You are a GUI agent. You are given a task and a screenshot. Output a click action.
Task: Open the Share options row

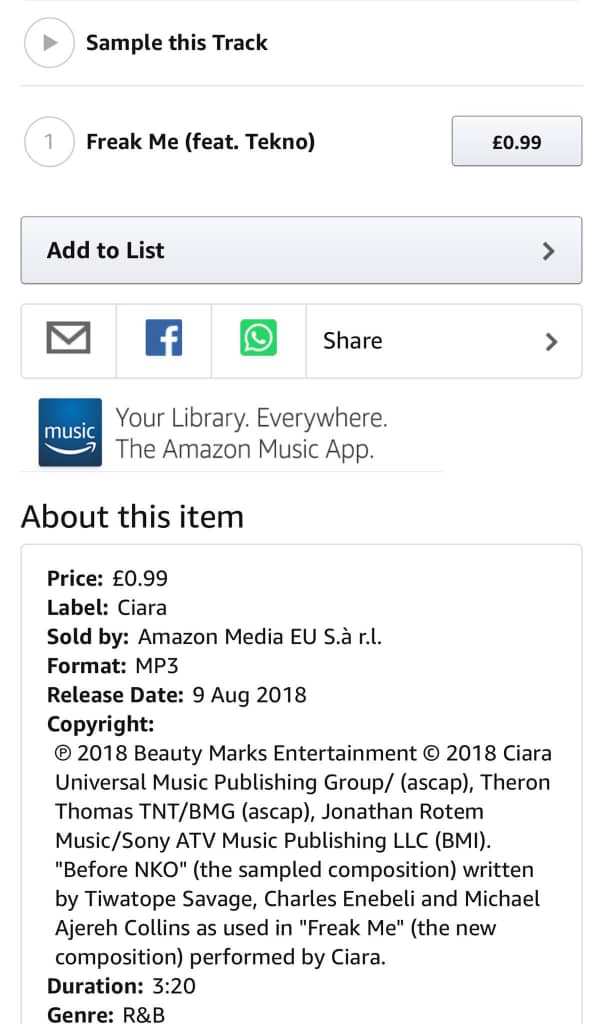click(x=444, y=341)
